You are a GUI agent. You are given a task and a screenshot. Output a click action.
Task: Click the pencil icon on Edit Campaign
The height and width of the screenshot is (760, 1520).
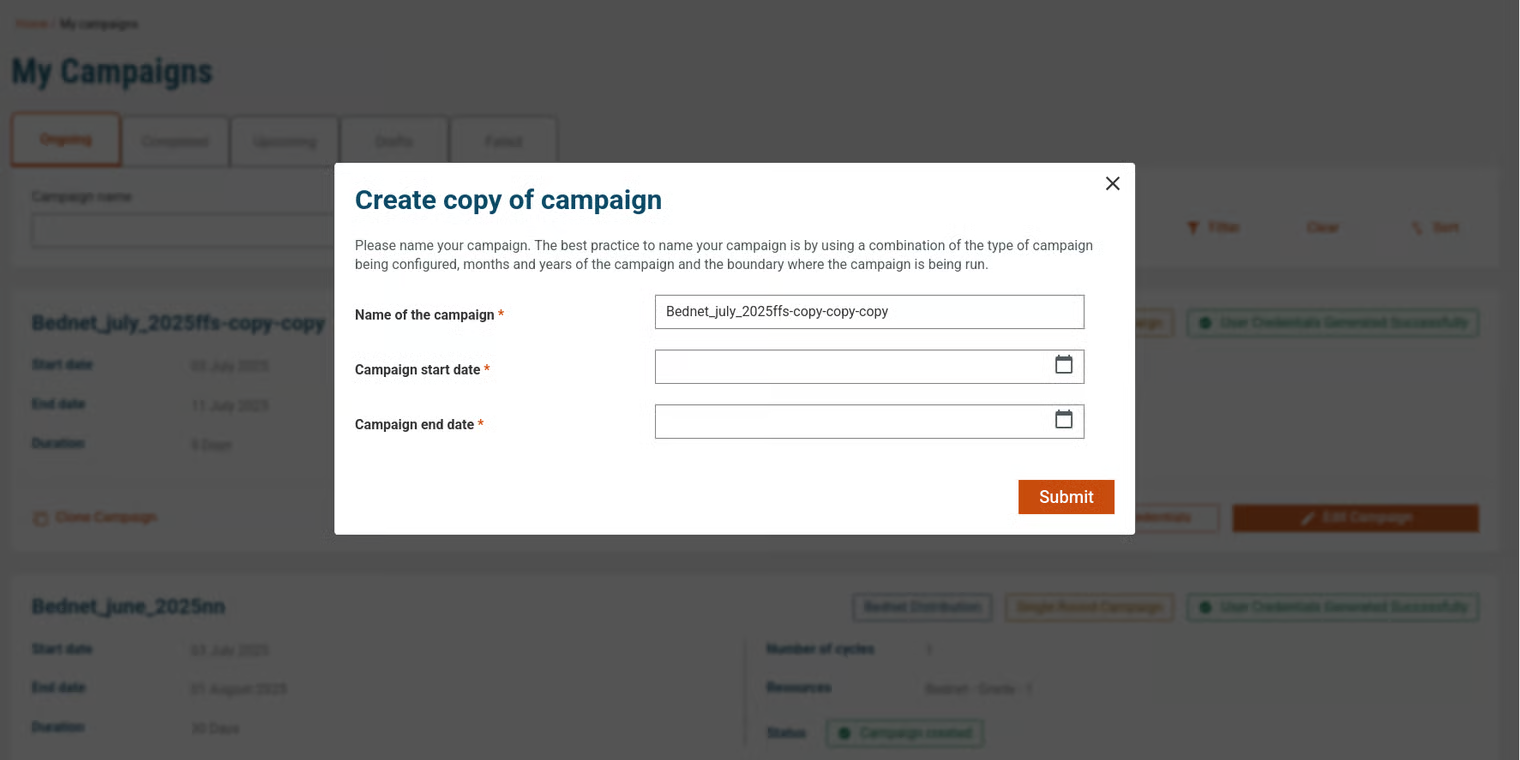pyautogui.click(x=1307, y=518)
